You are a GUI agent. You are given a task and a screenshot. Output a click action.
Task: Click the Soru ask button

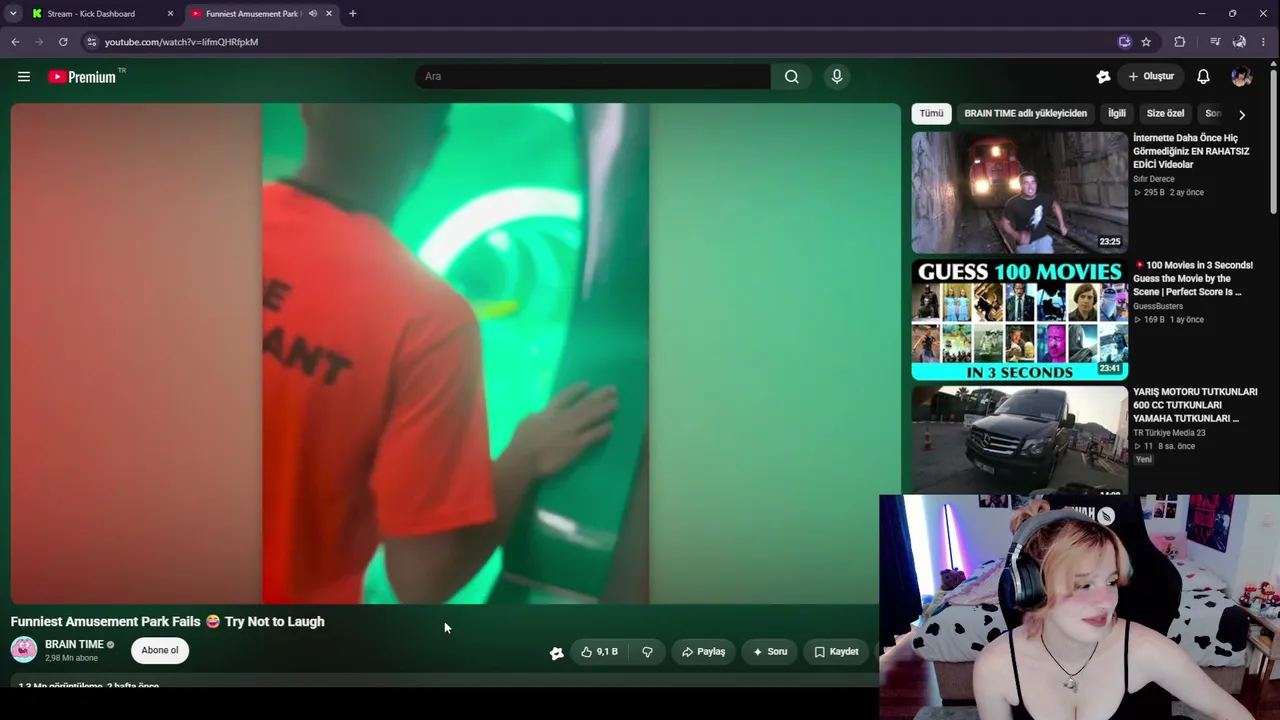770,652
